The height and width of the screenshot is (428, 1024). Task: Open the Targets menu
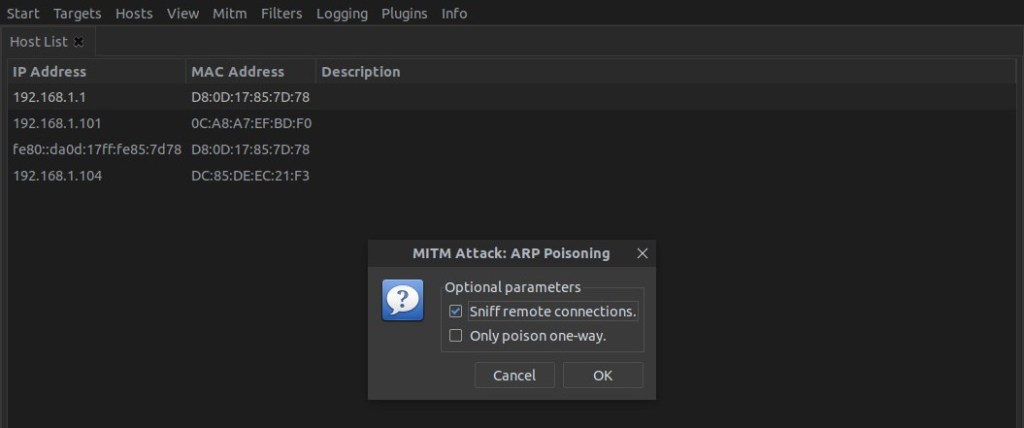pyautogui.click(x=77, y=14)
